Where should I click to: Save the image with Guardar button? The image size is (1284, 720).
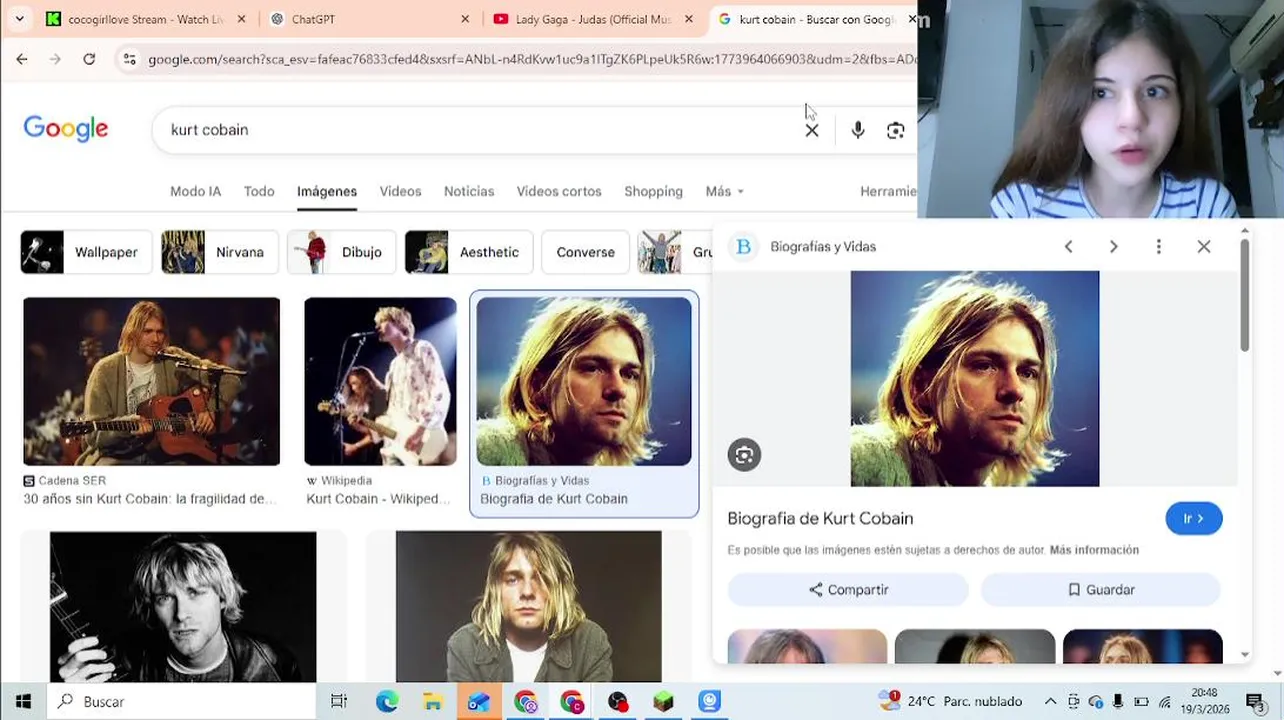[x=1101, y=590]
